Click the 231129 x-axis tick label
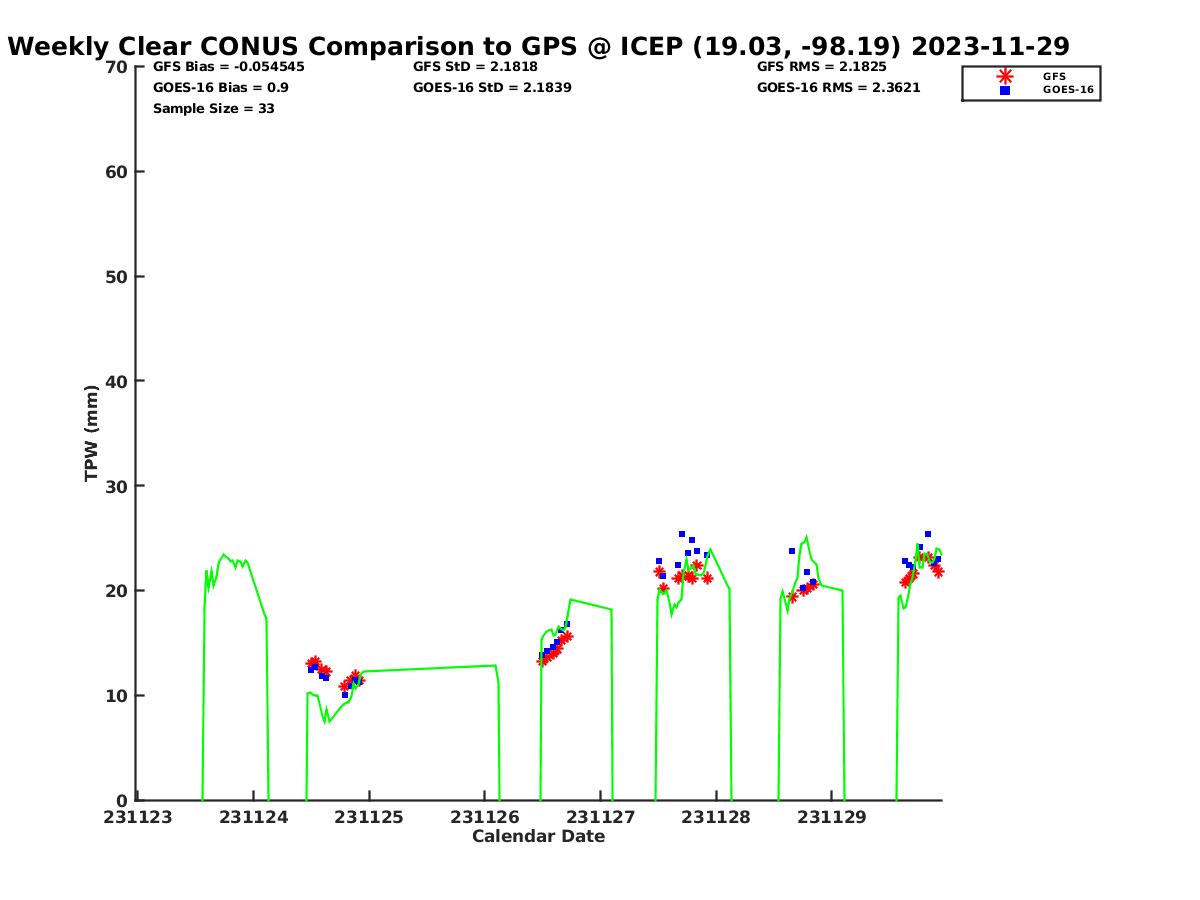This screenshot has height=900, width=1200. pyautogui.click(x=832, y=817)
